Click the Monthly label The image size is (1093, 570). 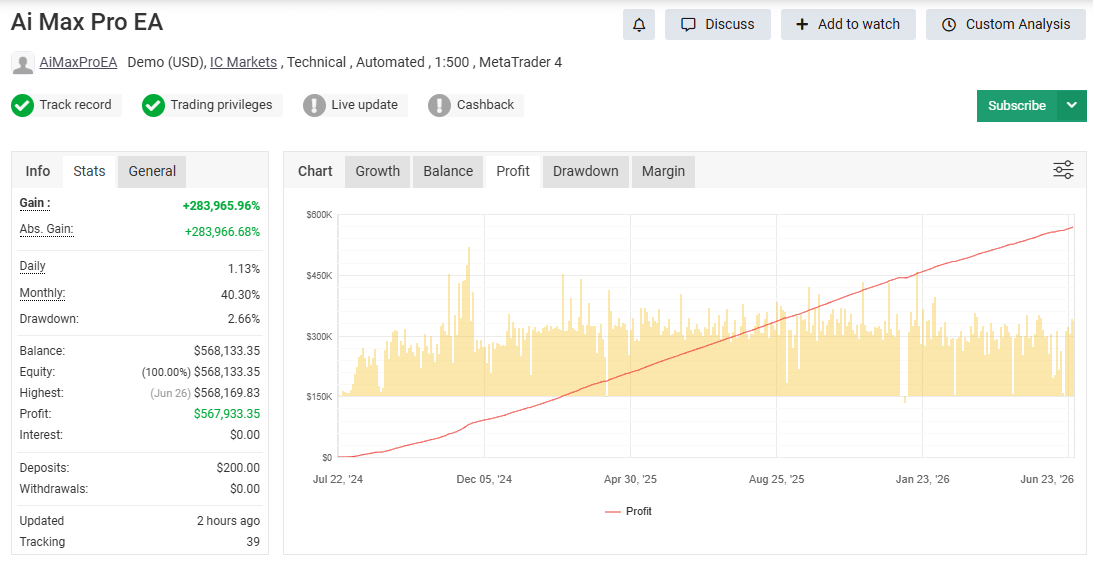43,293
